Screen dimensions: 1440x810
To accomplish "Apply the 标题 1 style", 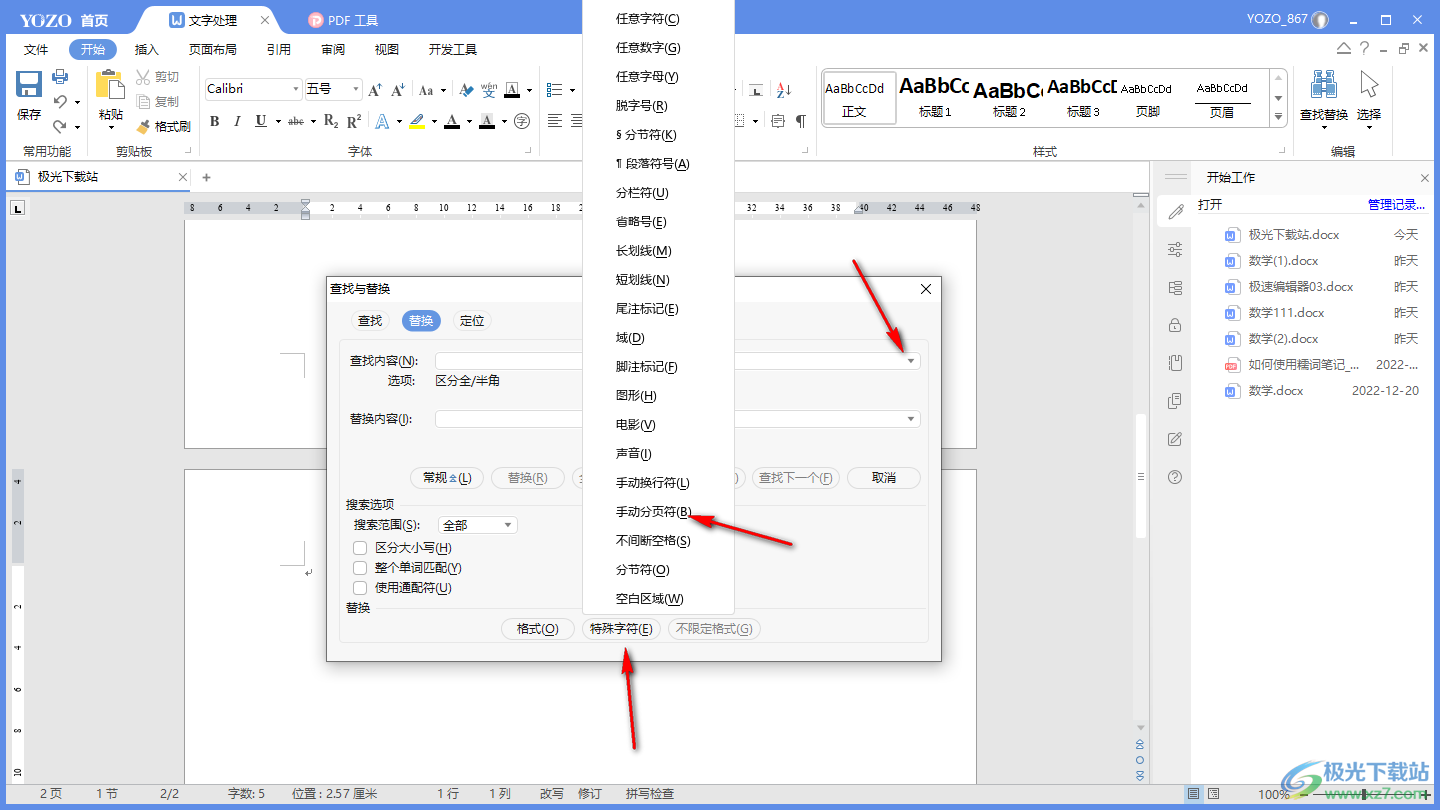I will (934, 98).
